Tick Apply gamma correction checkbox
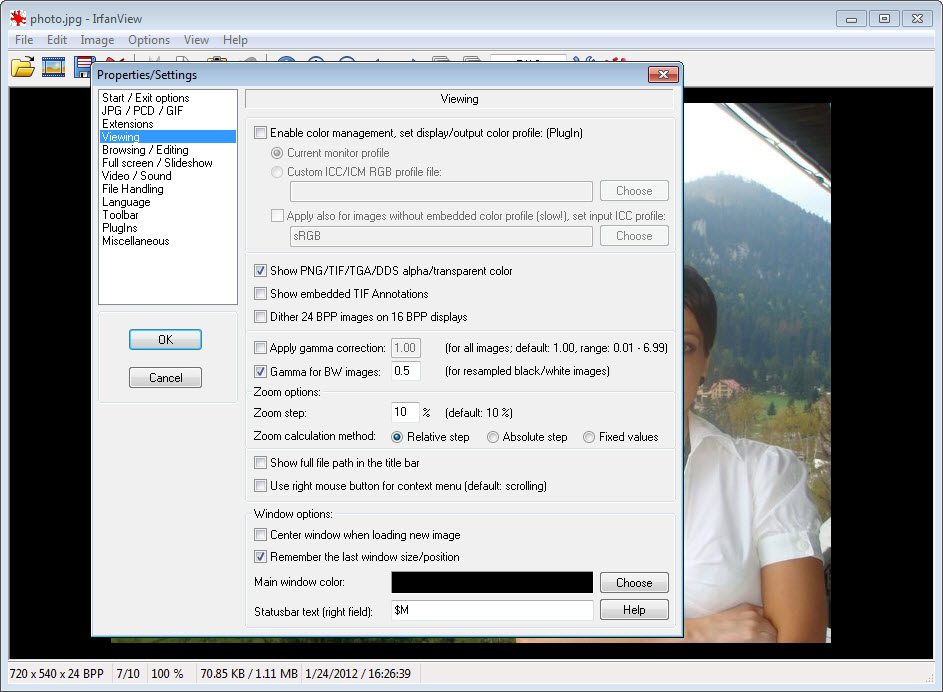Screen dimensions: 943x692 pos(260,348)
